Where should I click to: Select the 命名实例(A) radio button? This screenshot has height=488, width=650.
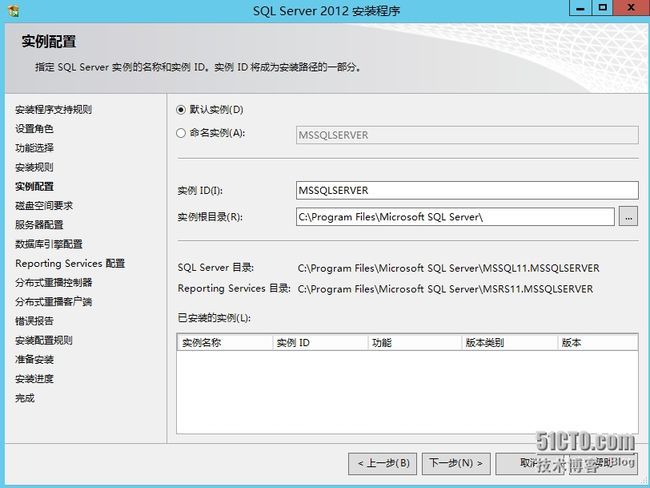pos(181,133)
